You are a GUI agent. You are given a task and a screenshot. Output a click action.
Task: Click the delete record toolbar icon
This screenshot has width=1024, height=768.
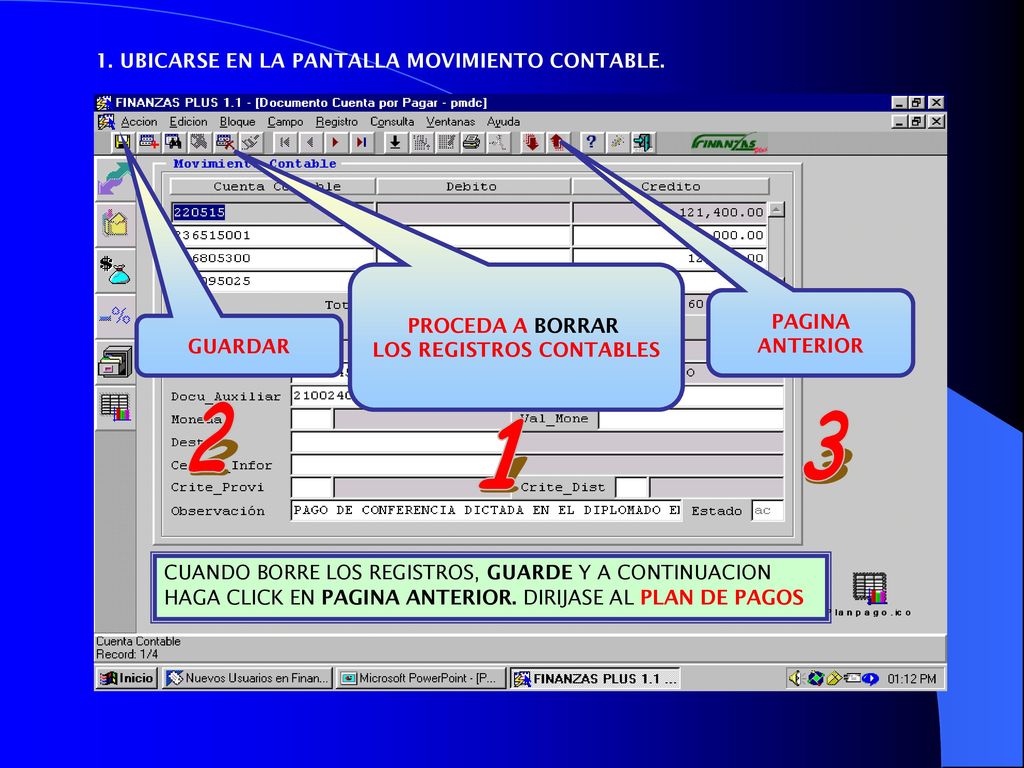[x=225, y=142]
